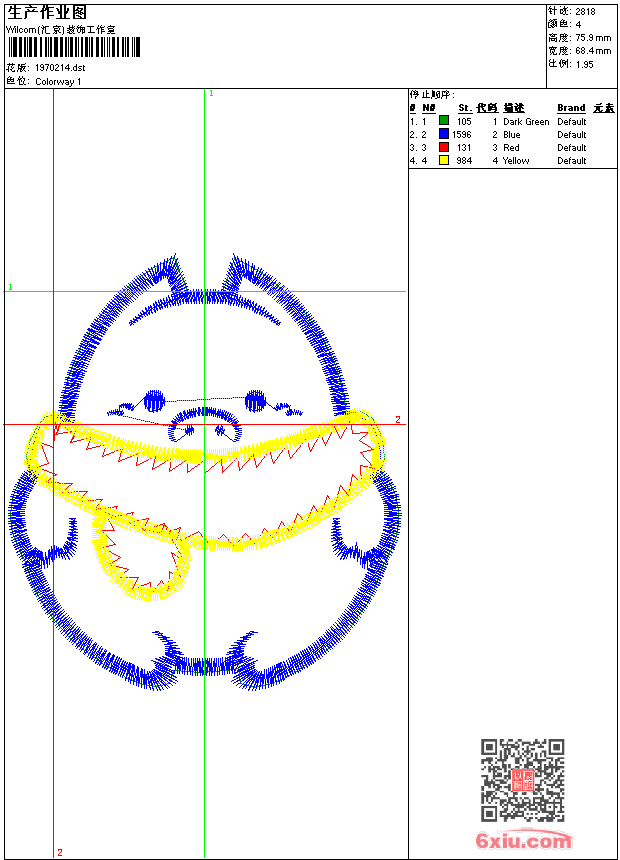Click the stitch count '131' cell
Image resolution: width=620 pixels, height=860 pixels.
coord(464,148)
